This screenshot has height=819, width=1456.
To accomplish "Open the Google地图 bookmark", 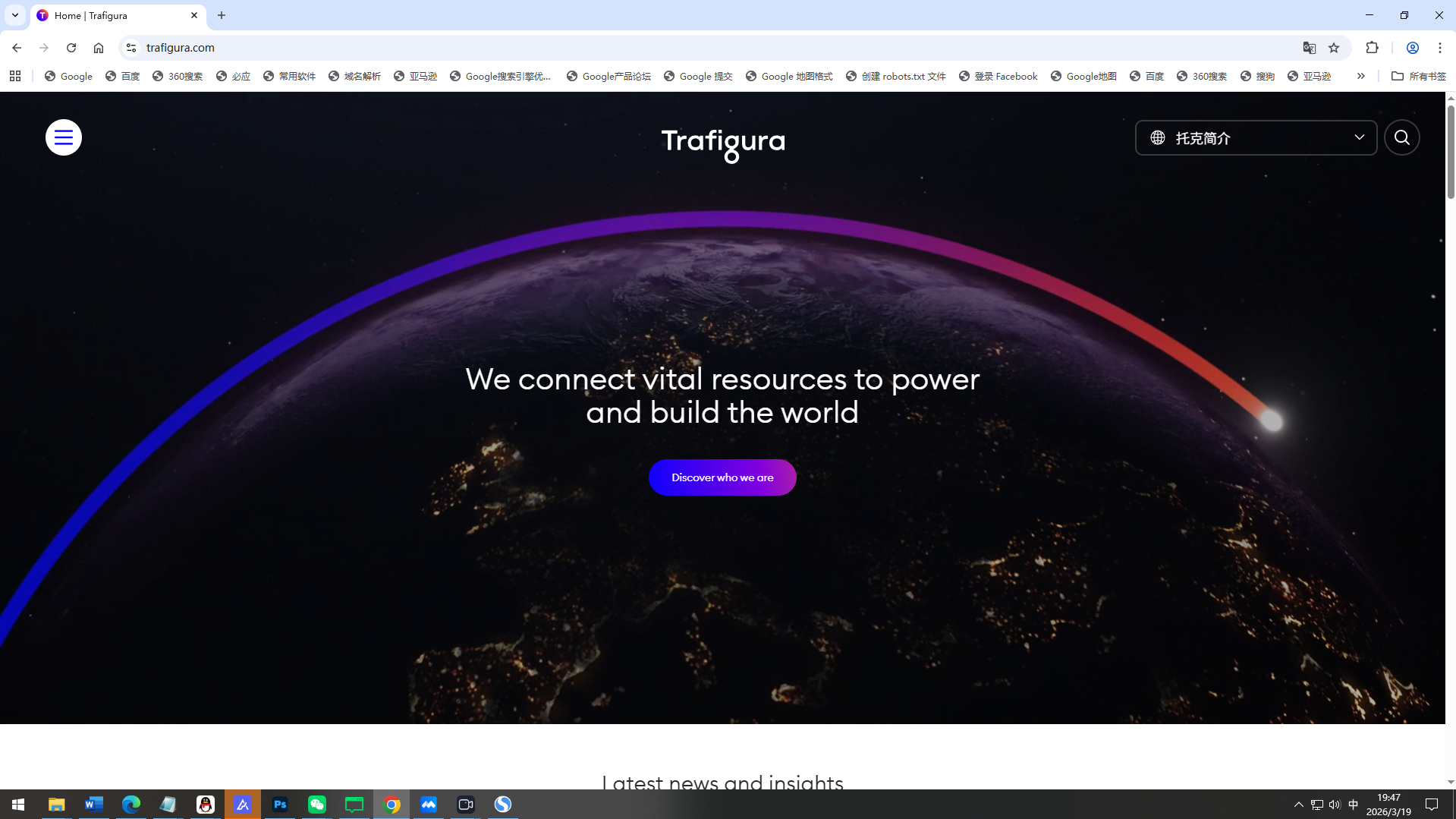I will [x=1083, y=76].
